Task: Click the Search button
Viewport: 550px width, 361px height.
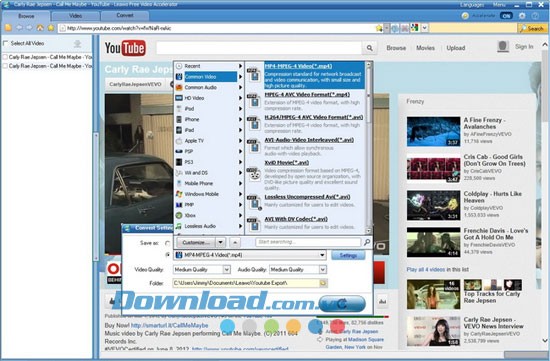Action: [532, 28]
